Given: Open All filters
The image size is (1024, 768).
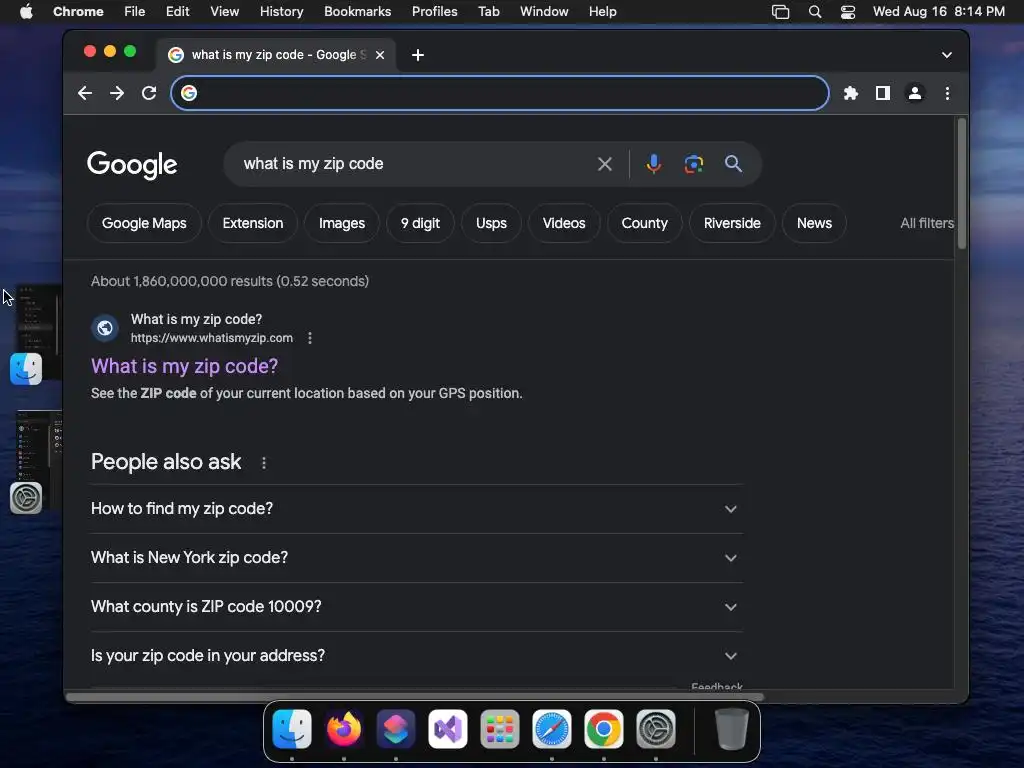Looking at the screenshot, I should (x=927, y=223).
